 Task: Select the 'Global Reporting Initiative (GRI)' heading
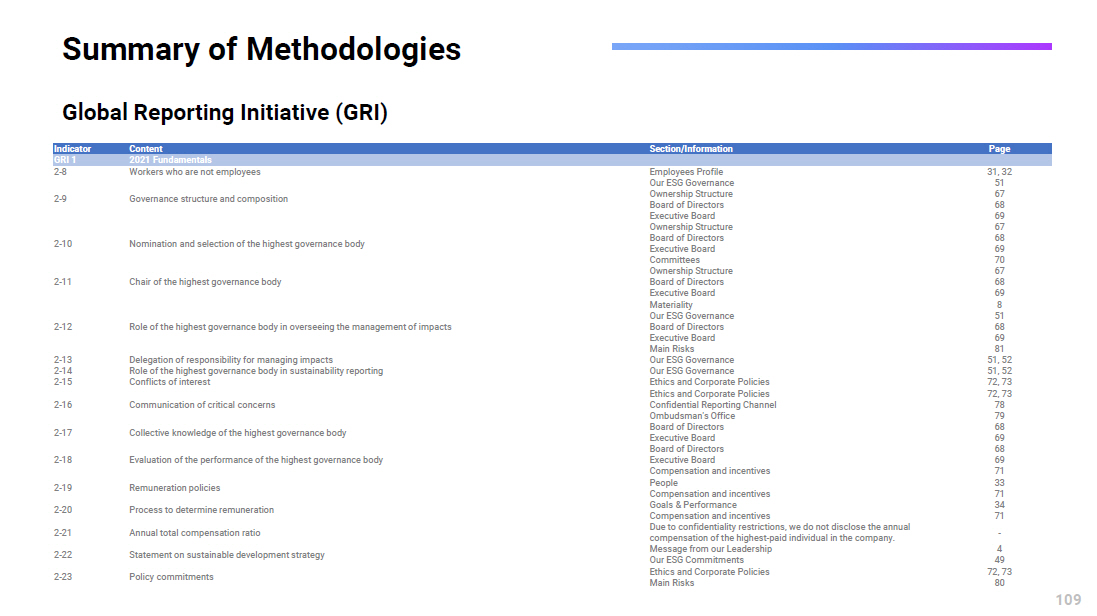[x=224, y=112]
